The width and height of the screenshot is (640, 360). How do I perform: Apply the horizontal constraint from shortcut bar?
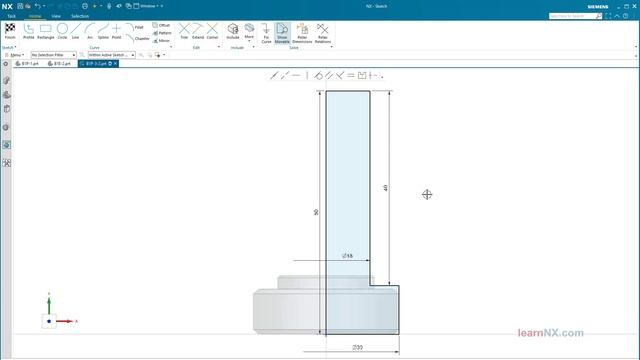point(296,76)
